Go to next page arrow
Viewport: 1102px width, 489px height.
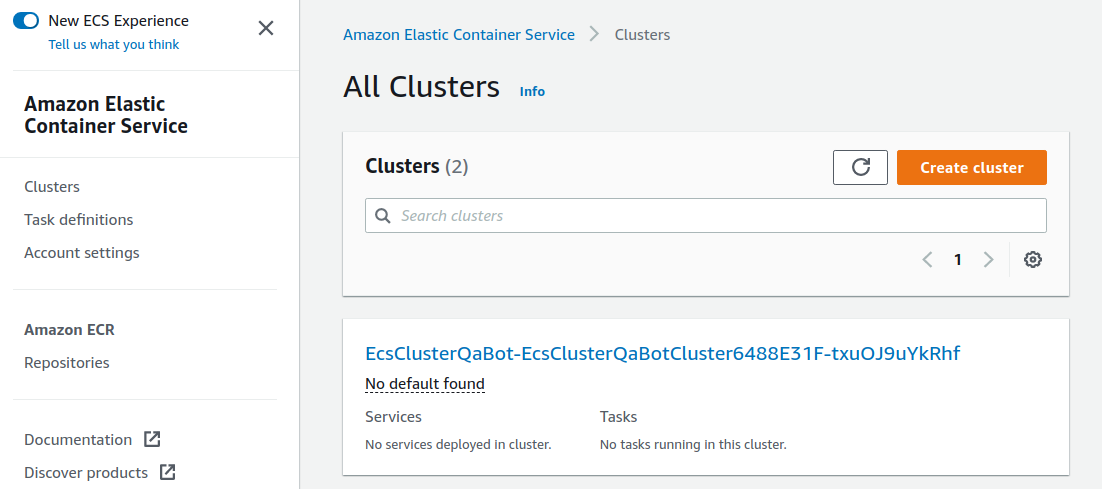[x=988, y=260]
